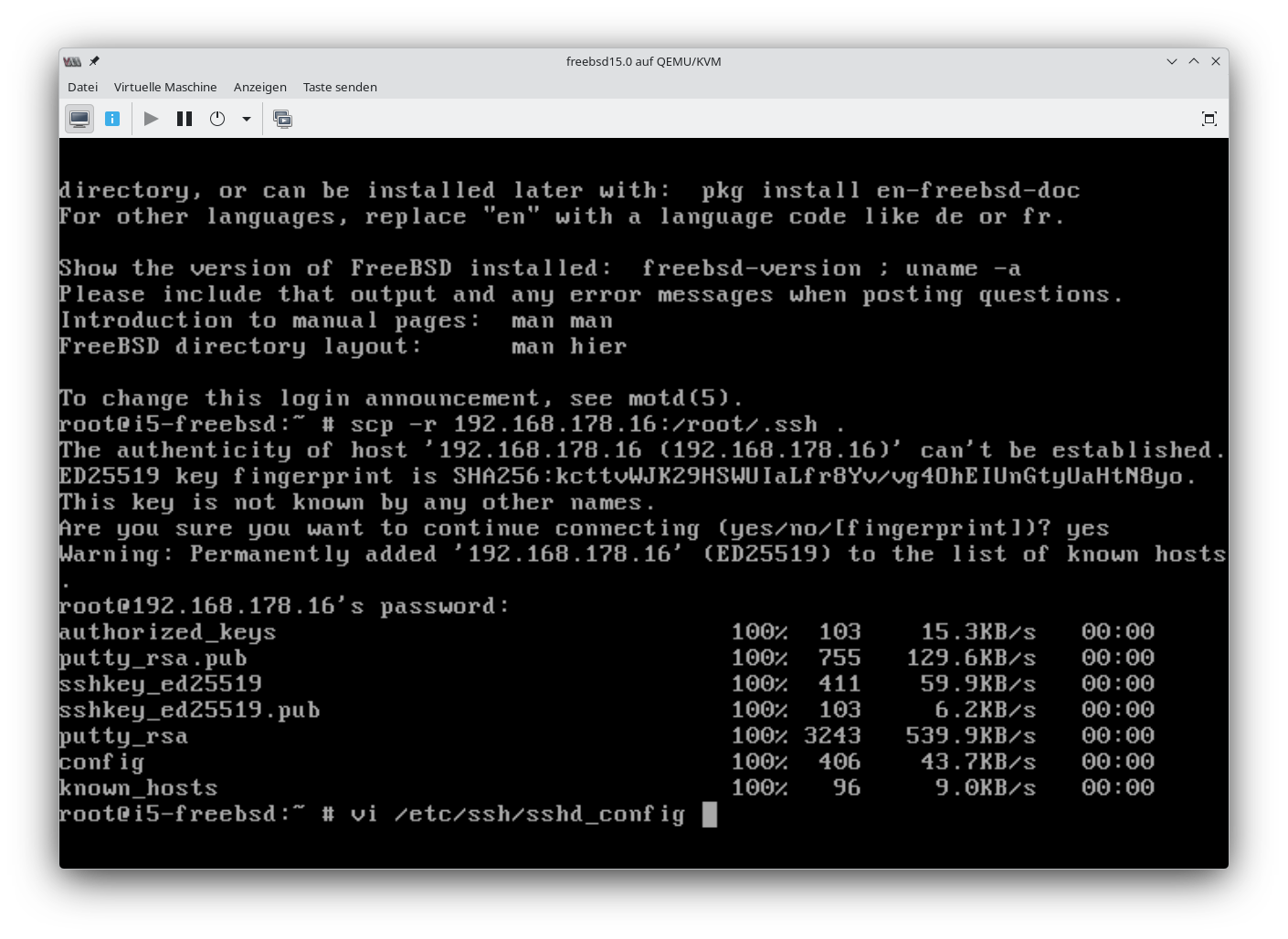Click the 'putty_rsa.pub' file name
This screenshot has height=939, width=1288.
click(153, 659)
